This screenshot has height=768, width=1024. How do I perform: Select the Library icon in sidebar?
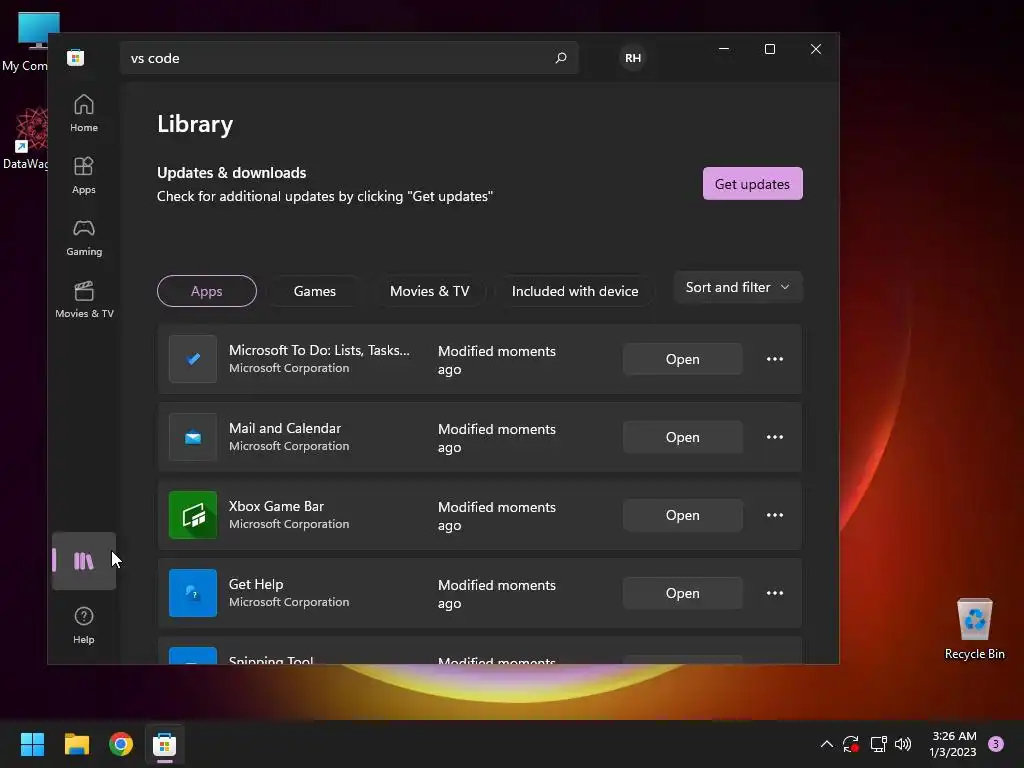(x=84, y=561)
